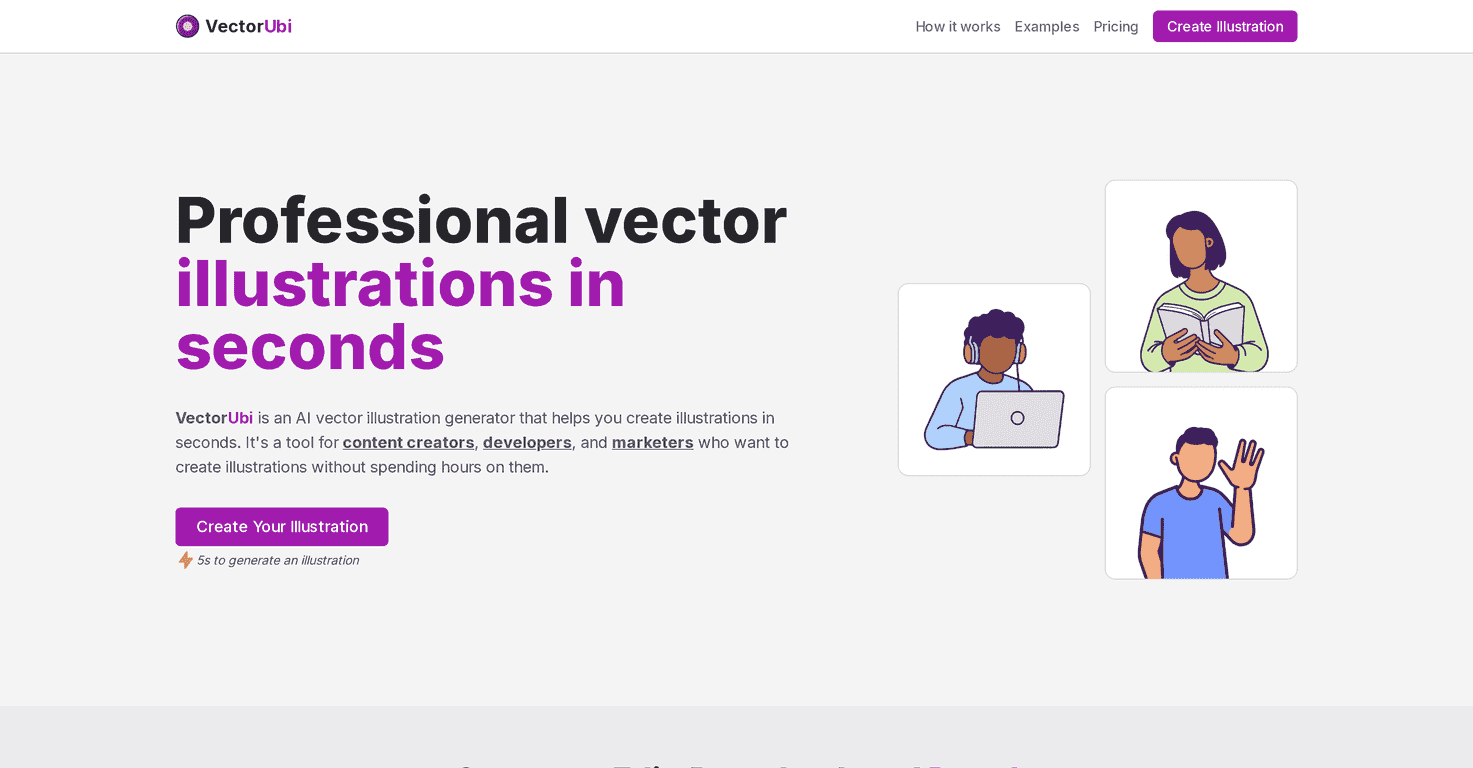This screenshot has width=1473, height=768.
Task: View the Pricing page
Action: (x=1115, y=26)
